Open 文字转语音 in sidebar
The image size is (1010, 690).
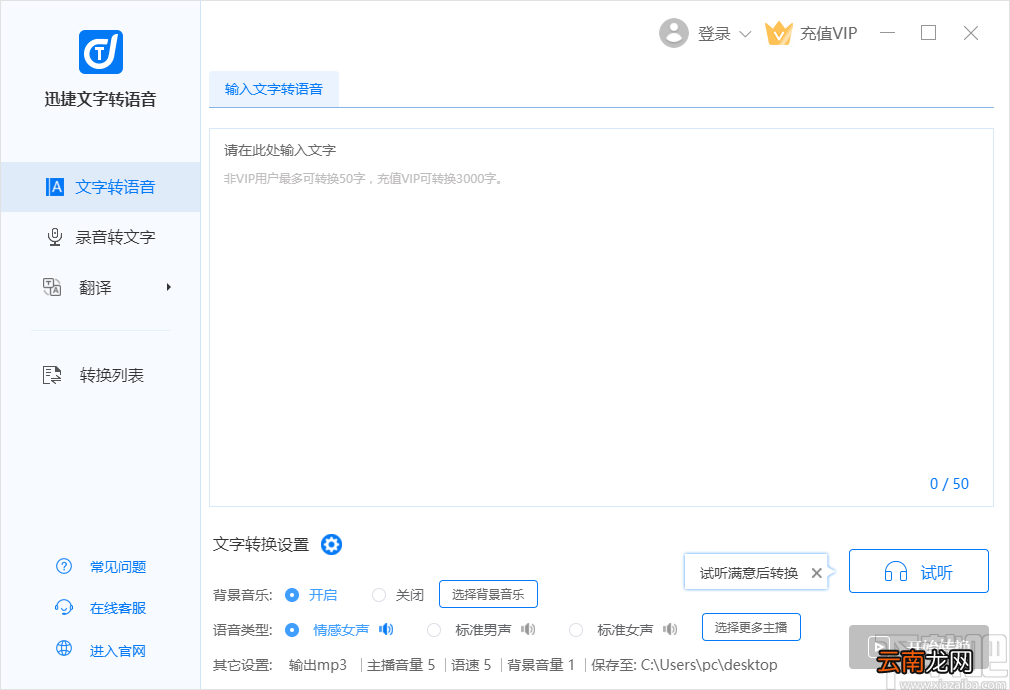100,187
